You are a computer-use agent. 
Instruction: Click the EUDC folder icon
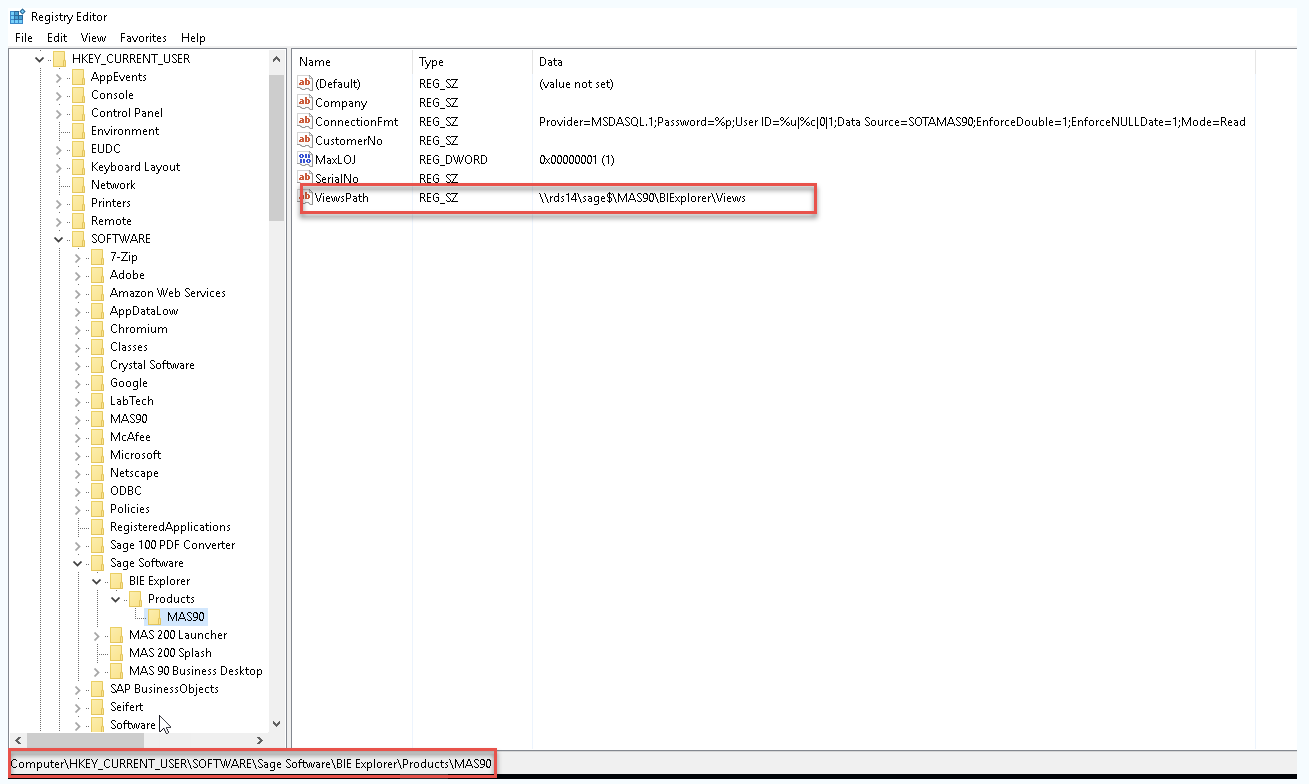(78, 149)
